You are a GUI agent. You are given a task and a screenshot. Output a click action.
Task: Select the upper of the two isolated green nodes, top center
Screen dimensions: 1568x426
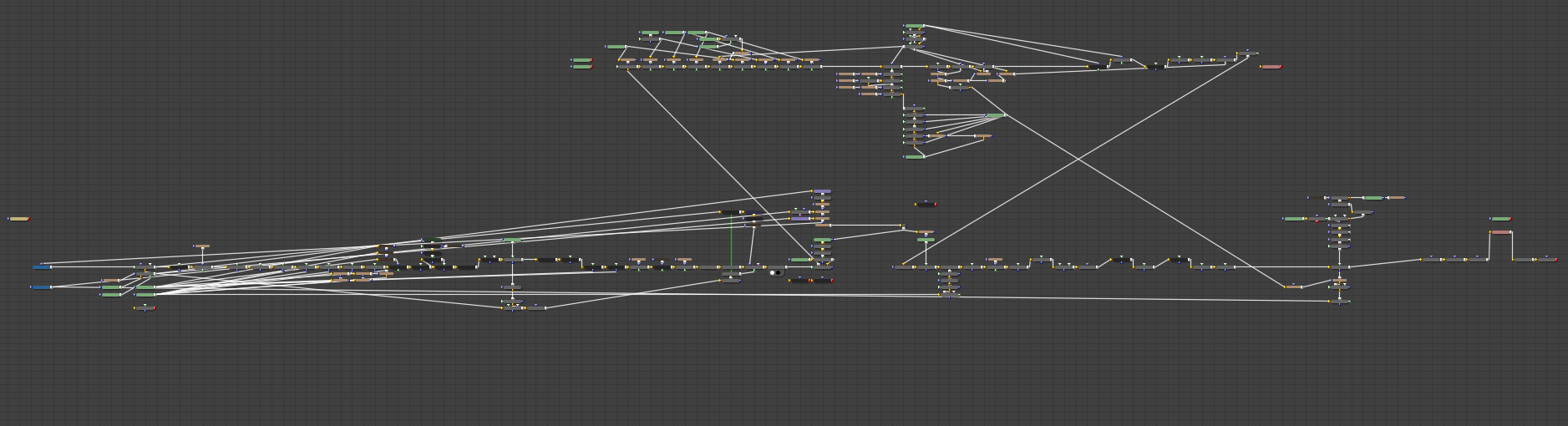tap(581, 60)
